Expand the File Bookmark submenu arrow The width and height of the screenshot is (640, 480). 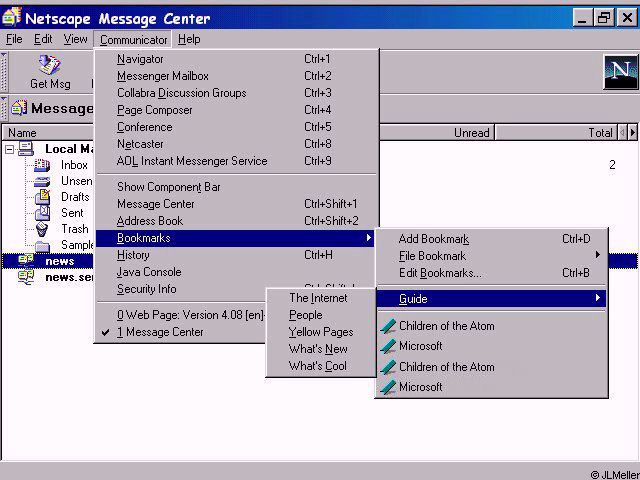598,255
